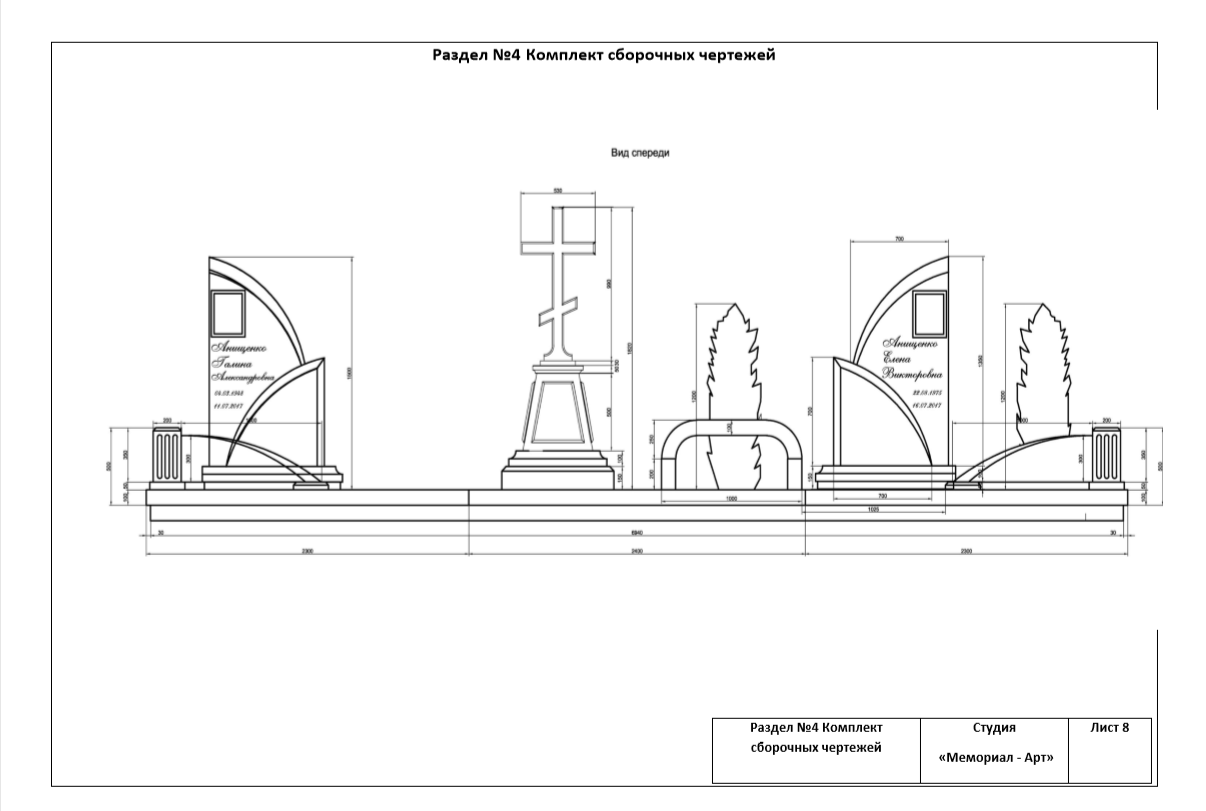Select the Orthodox cross in the drawing

[558, 283]
